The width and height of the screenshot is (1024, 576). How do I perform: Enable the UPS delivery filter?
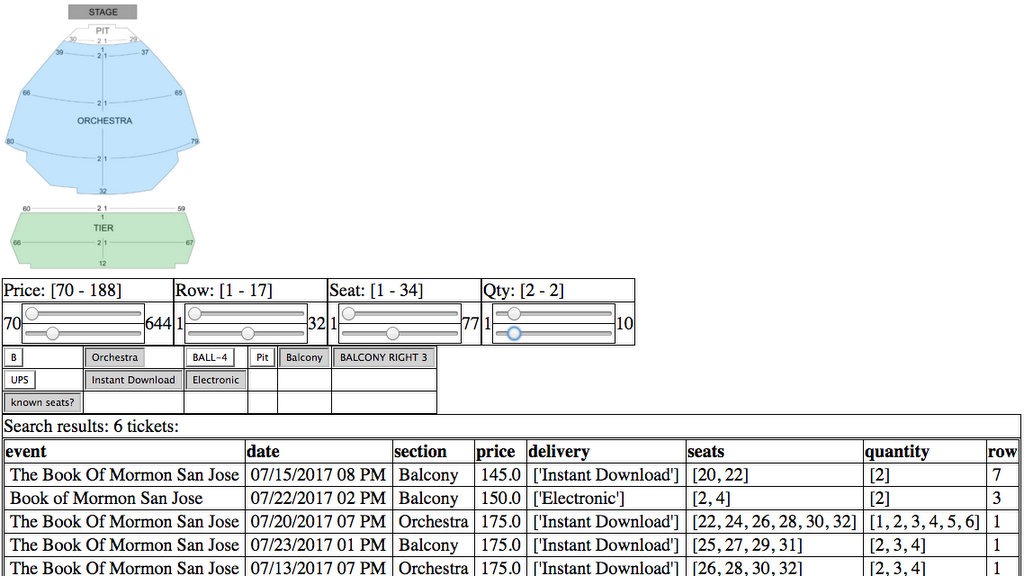point(20,380)
